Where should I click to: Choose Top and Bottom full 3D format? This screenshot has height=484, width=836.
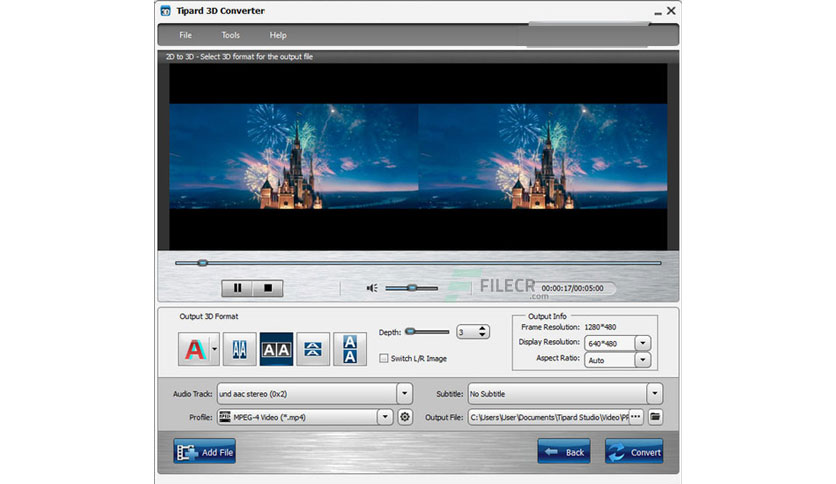tap(350, 349)
